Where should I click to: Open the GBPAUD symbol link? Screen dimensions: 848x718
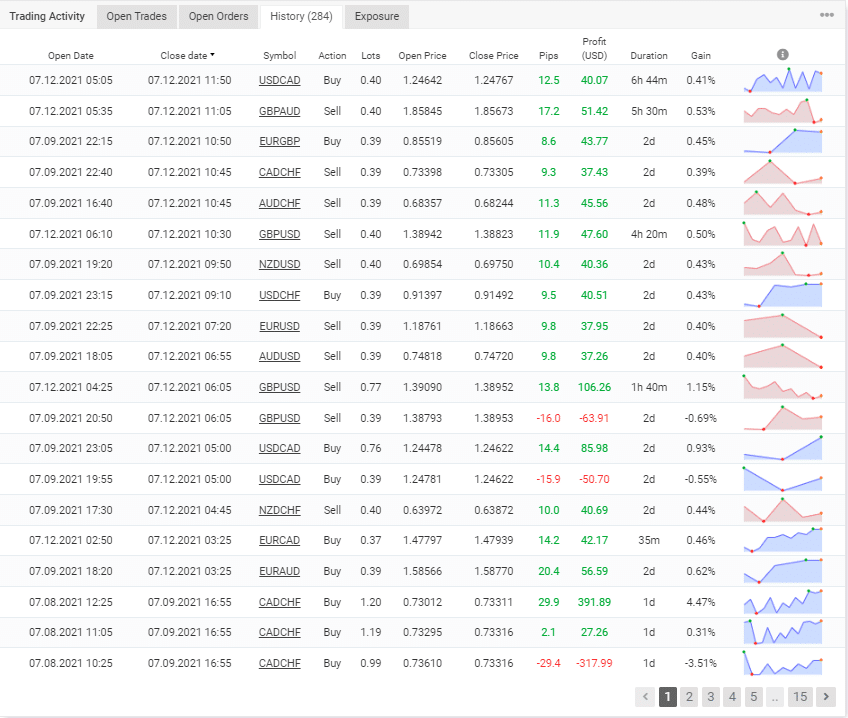pyautogui.click(x=279, y=111)
